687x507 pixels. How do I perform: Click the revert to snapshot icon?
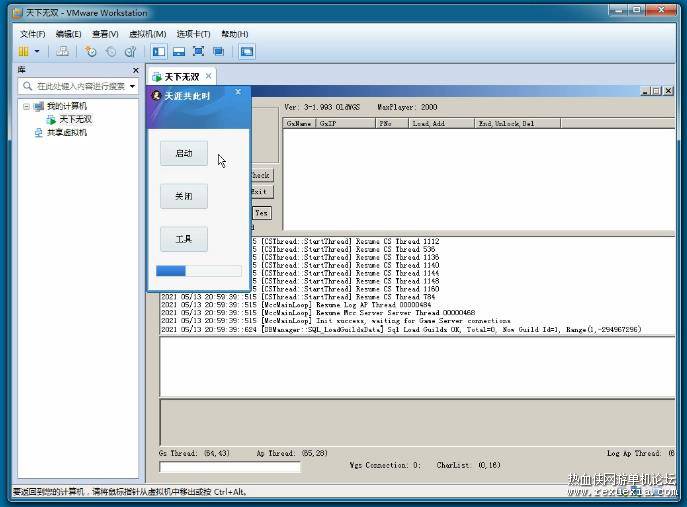pos(111,52)
